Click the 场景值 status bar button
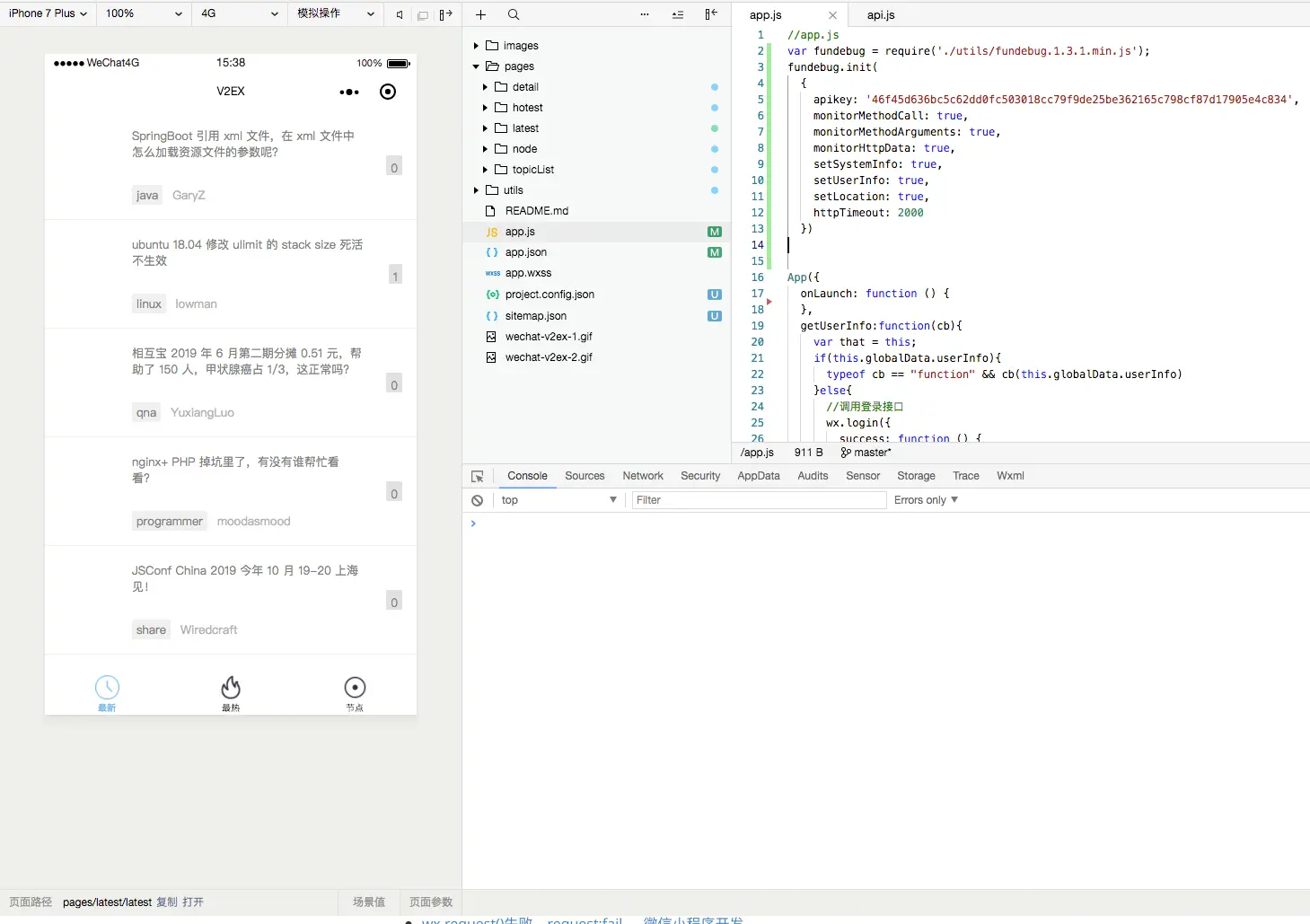Image resolution: width=1310 pixels, height=924 pixels. (369, 902)
